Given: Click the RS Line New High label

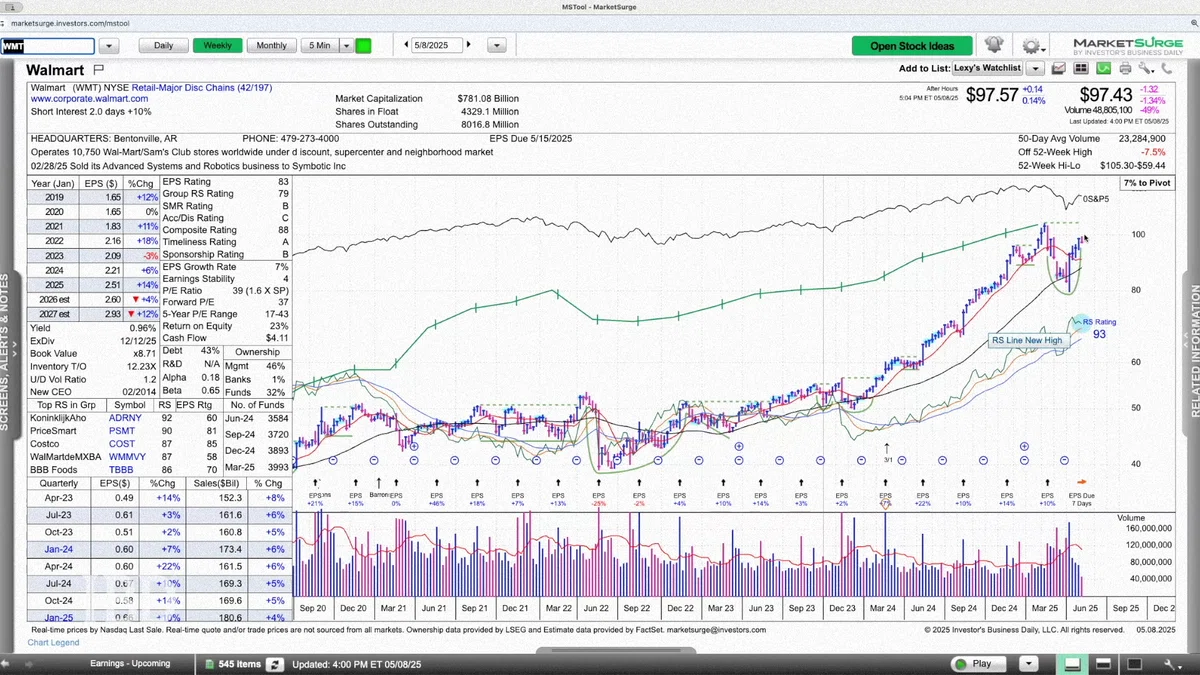Looking at the screenshot, I should coord(1028,341).
